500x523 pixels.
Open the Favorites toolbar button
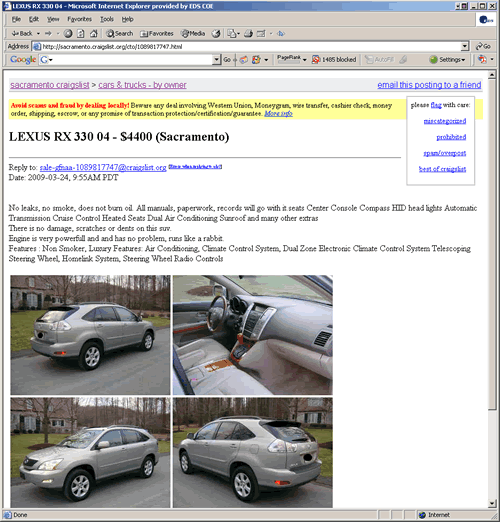pyautogui.click(x=157, y=33)
